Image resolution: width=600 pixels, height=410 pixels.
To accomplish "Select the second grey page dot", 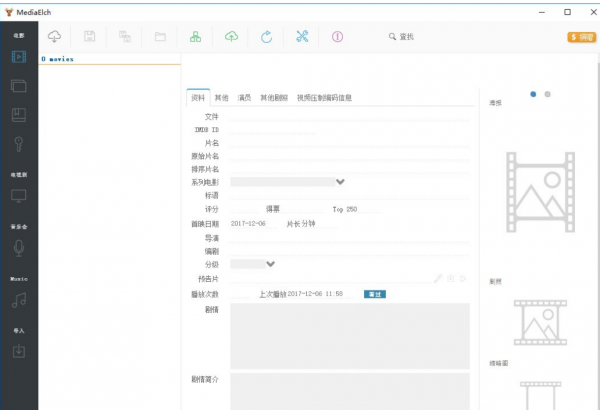I will (547, 94).
